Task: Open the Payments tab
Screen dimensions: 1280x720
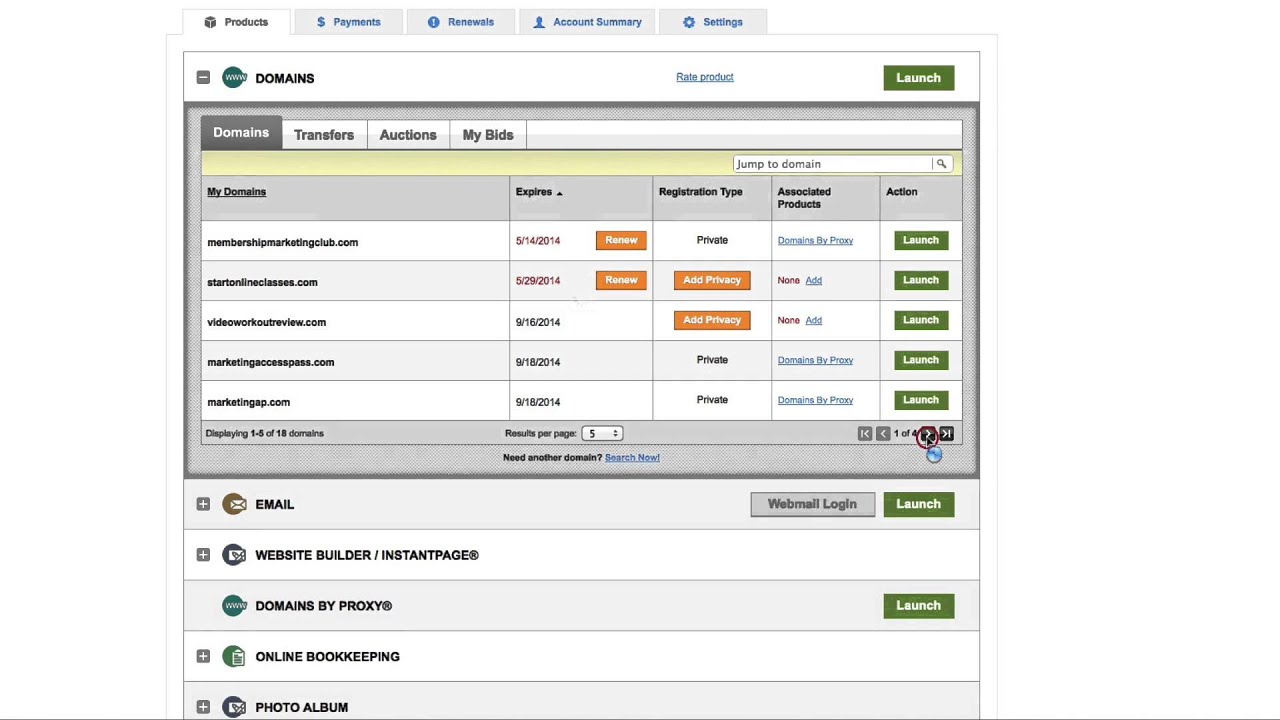Action: 347,22
